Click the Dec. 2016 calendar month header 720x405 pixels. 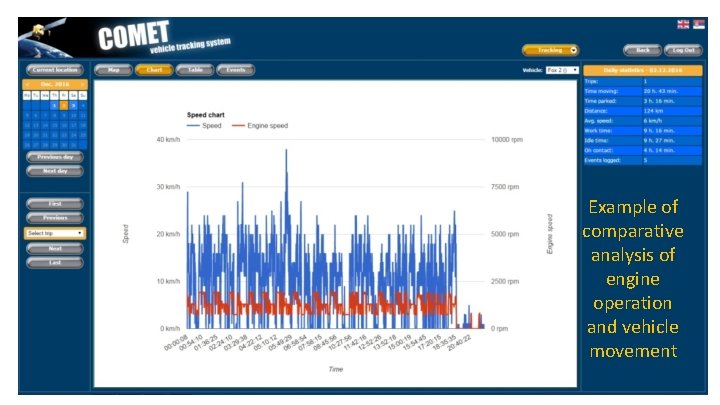[55, 84]
